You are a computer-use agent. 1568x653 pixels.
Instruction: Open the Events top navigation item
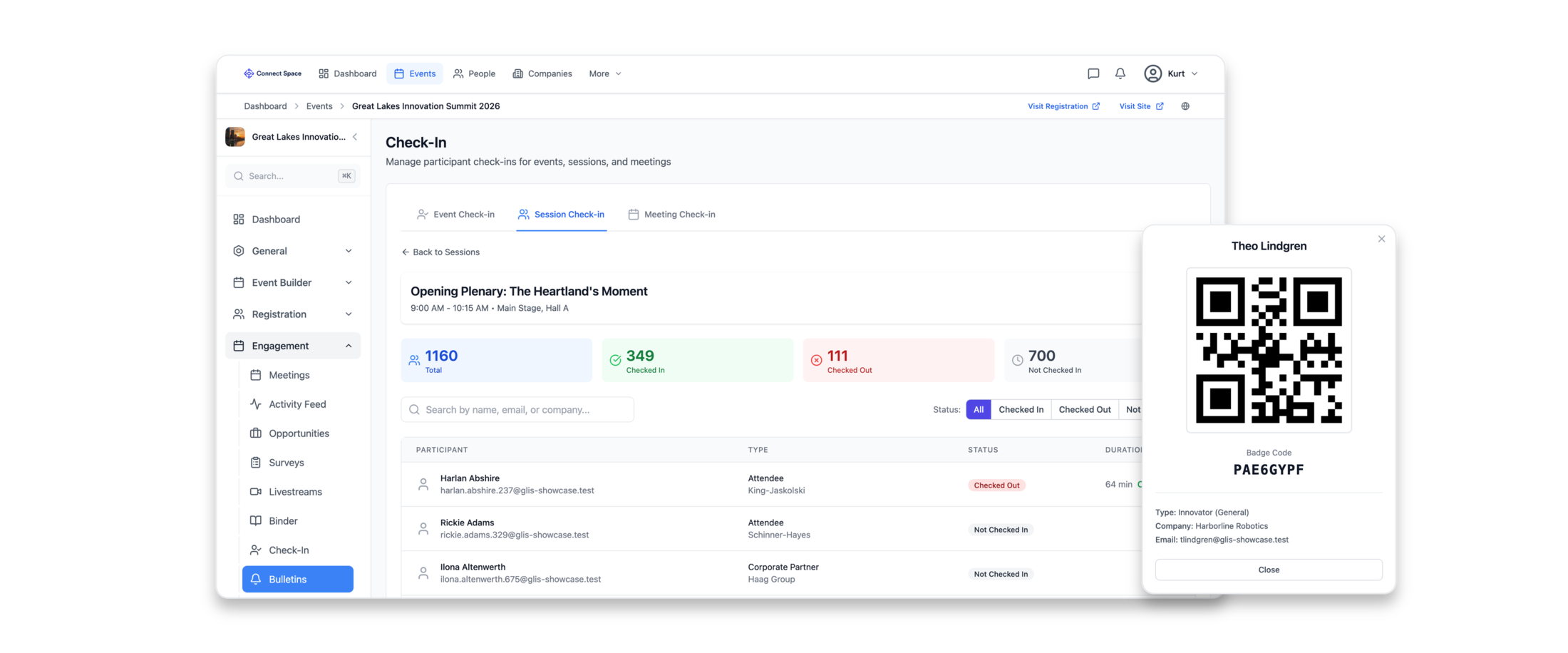pos(415,73)
